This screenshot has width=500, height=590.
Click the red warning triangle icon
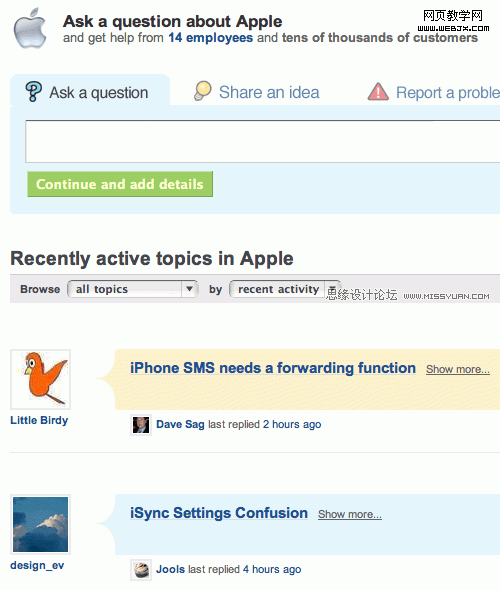coord(378,91)
